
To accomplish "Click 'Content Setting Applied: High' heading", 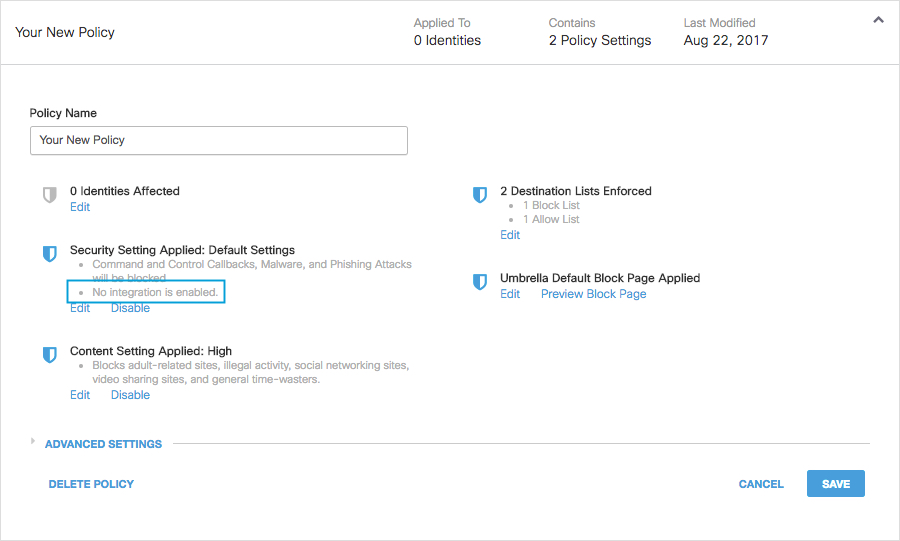I will pyautogui.click(x=151, y=351).
